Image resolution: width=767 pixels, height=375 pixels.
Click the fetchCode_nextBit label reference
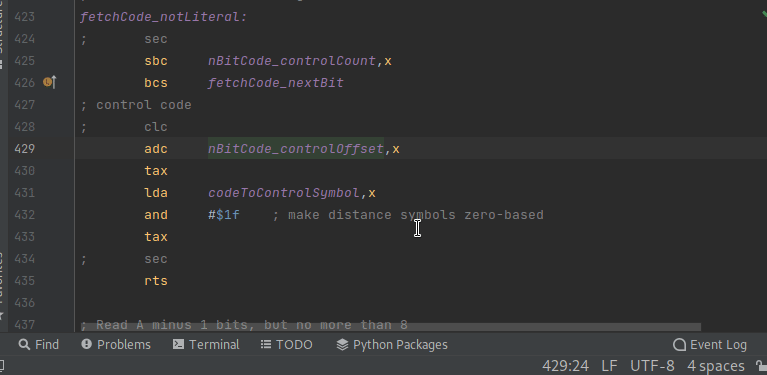tap(276, 83)
